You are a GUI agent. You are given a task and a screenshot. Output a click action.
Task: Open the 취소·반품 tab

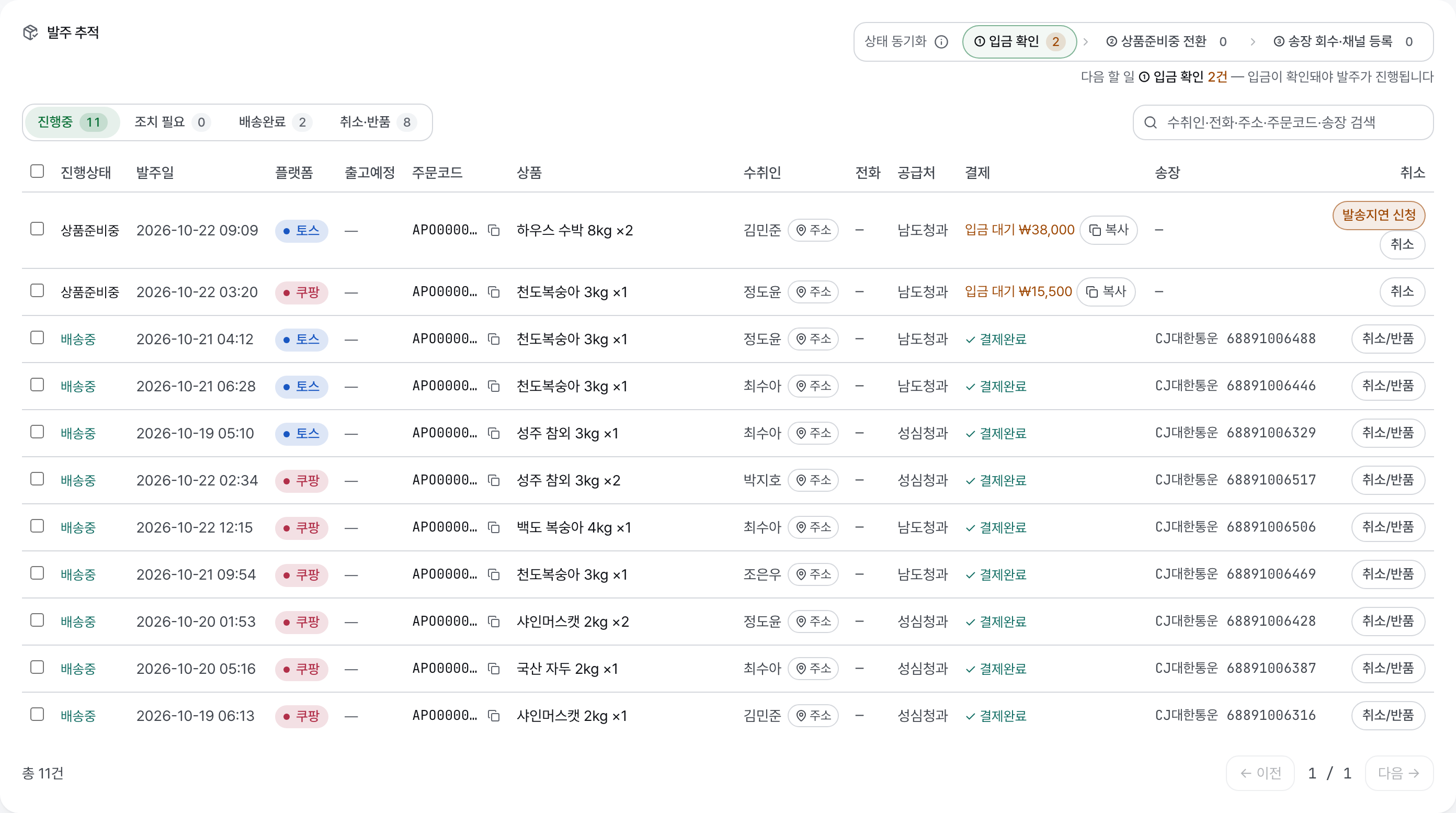pyautogui.click(x=378, y=122)
